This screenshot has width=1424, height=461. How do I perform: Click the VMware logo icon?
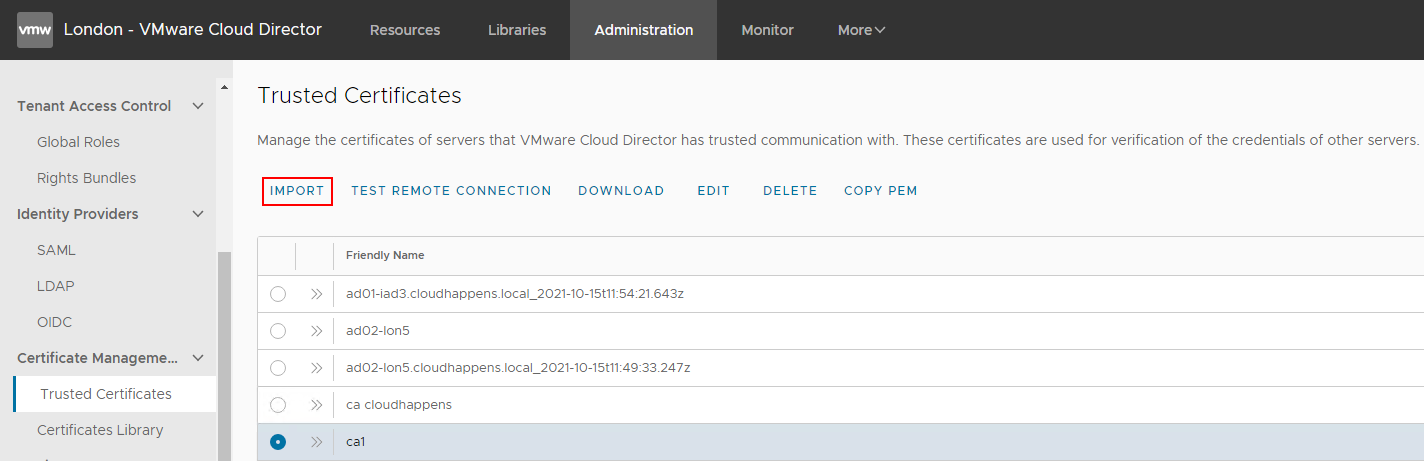35,30
